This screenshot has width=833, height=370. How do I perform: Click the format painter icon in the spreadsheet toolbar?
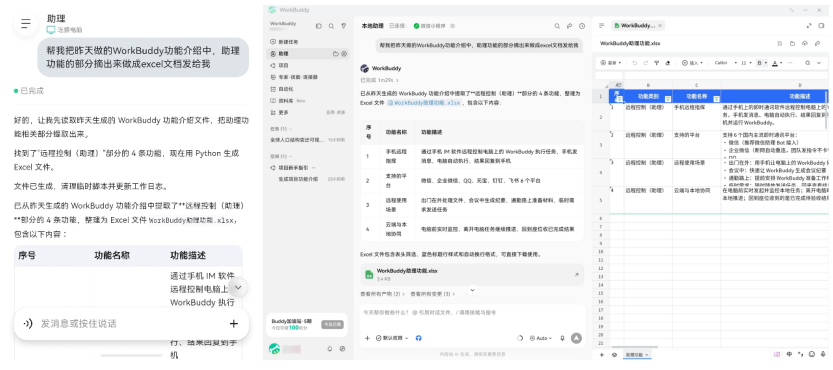pyautogui.click(x=657, y=63)
